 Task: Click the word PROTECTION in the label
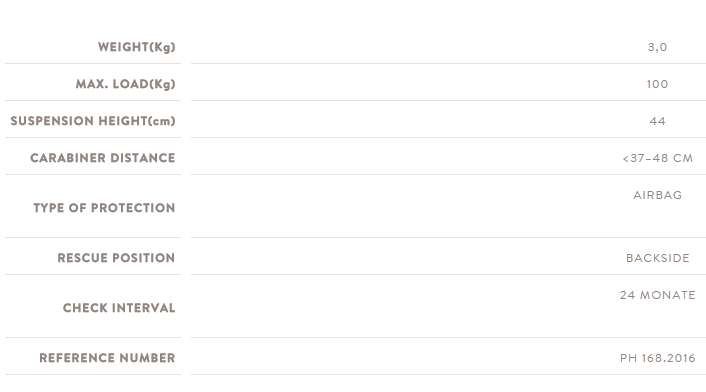pos(133,208)
